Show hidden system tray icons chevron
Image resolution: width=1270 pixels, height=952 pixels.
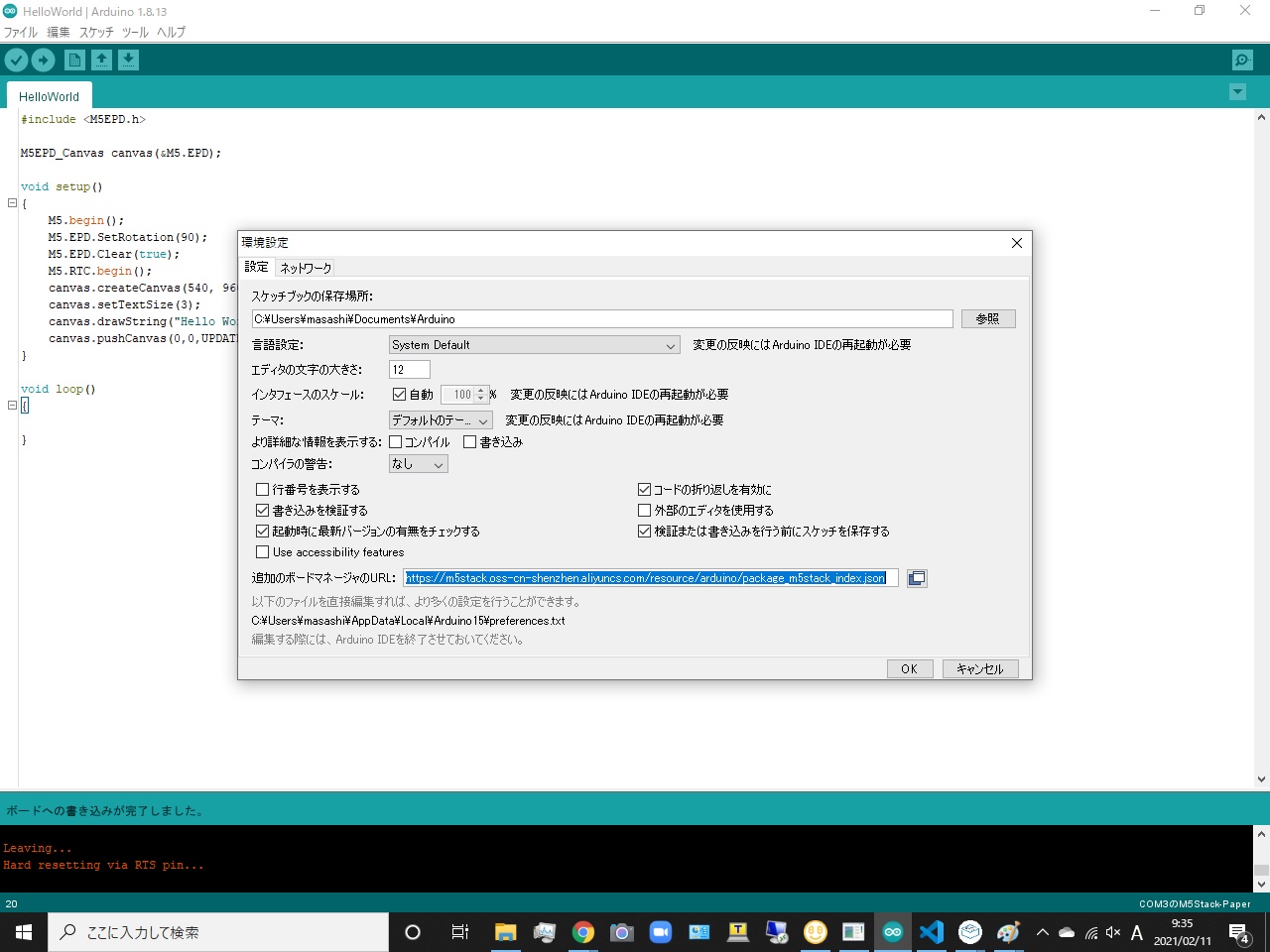pos(1043,932)
